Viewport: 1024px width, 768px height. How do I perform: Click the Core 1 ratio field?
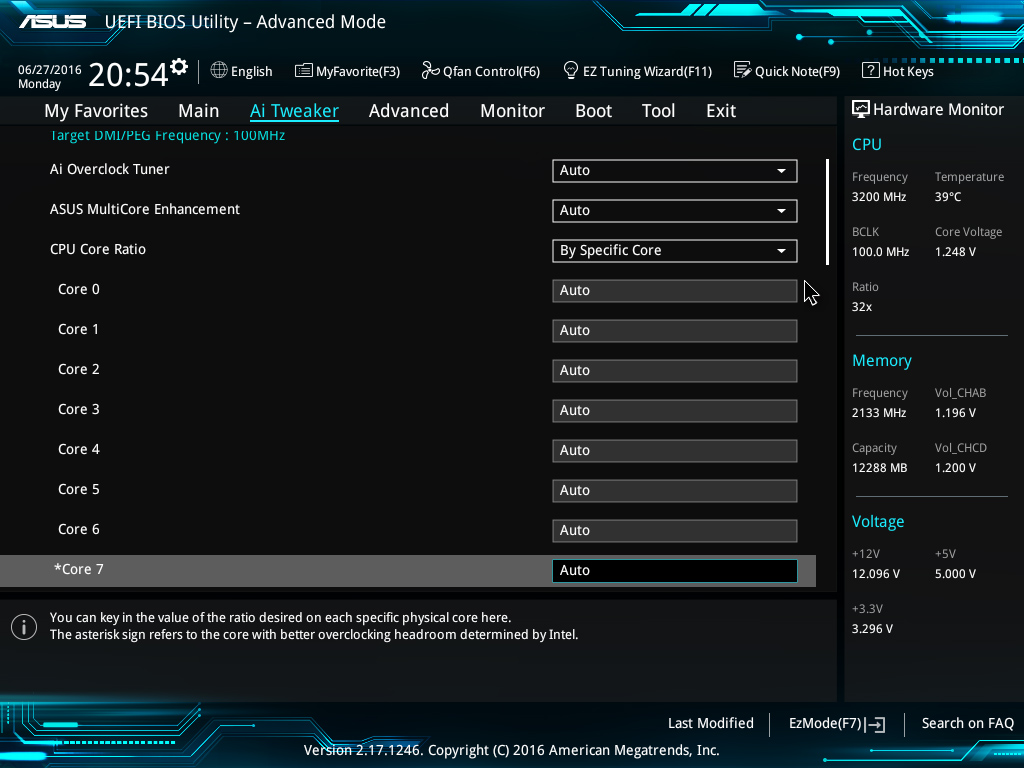(675, 330)
